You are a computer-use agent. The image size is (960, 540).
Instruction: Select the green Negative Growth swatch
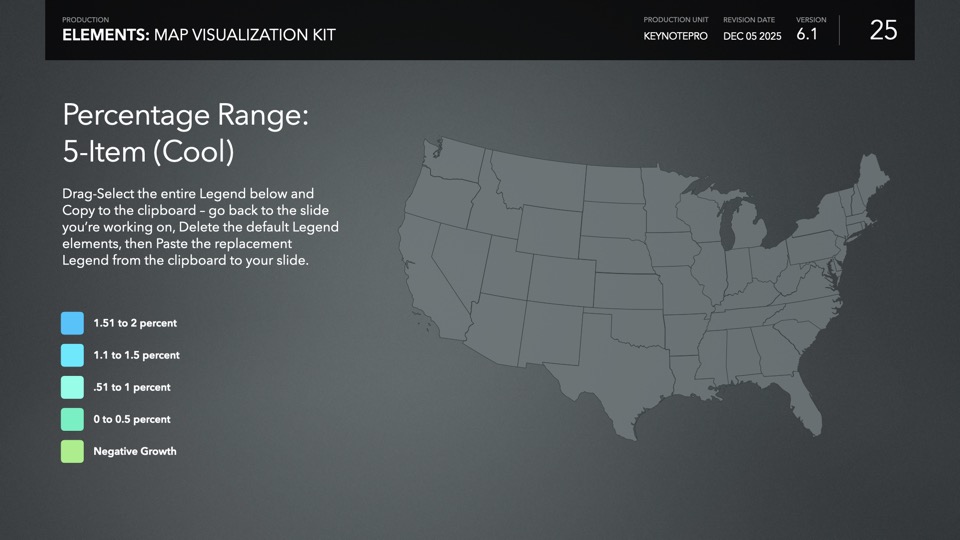point(72,451)
